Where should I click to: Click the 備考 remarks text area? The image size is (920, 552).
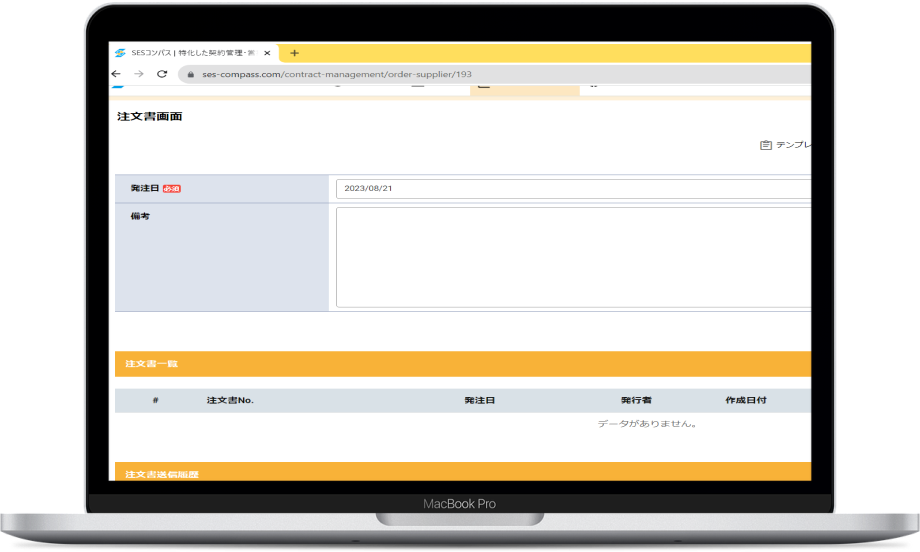[x=573, y=258]
